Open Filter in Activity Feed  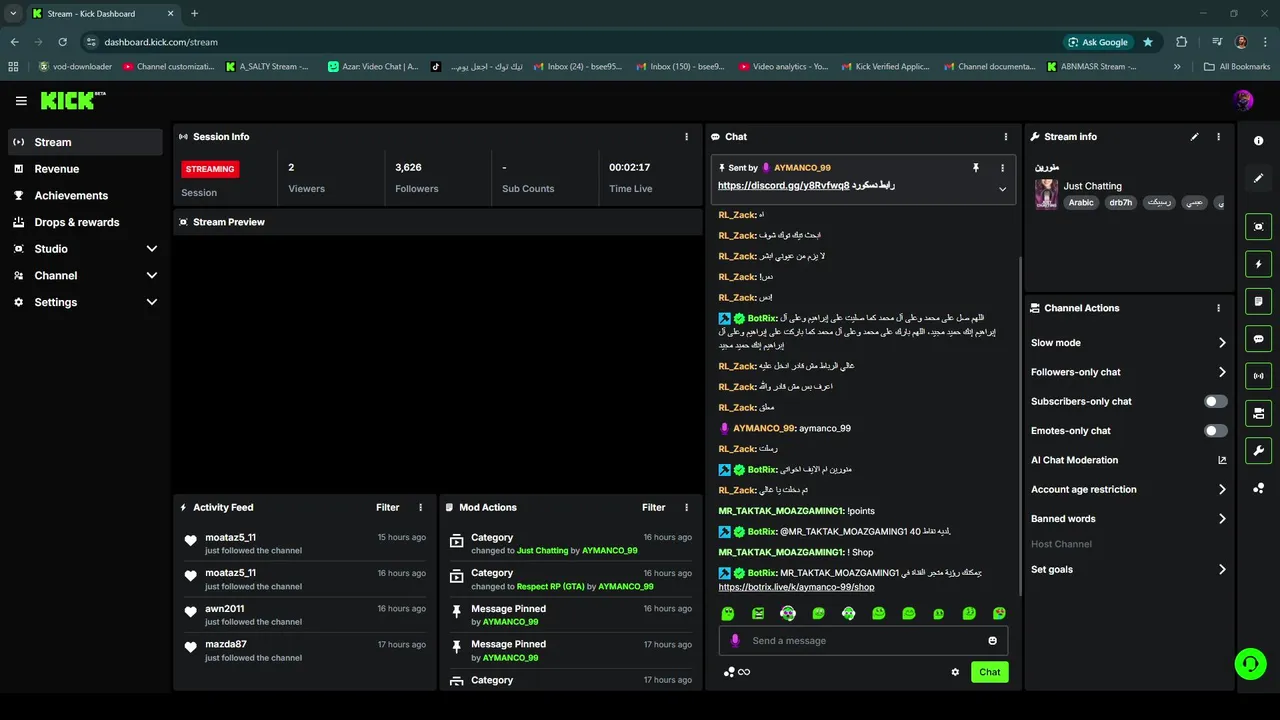tap(388, 508)
